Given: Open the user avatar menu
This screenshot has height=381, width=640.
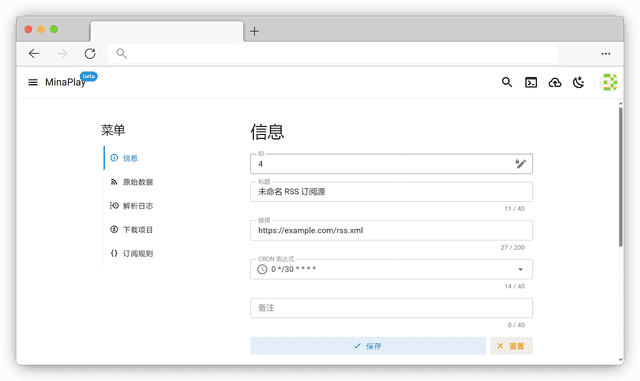Looking at the screenshot, I should coord(609,82).
